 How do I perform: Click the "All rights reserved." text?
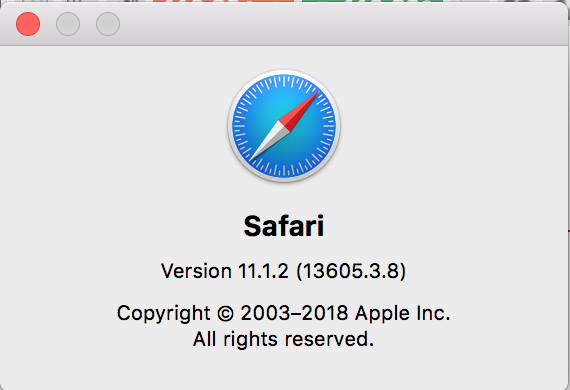[x=284, y=339]
